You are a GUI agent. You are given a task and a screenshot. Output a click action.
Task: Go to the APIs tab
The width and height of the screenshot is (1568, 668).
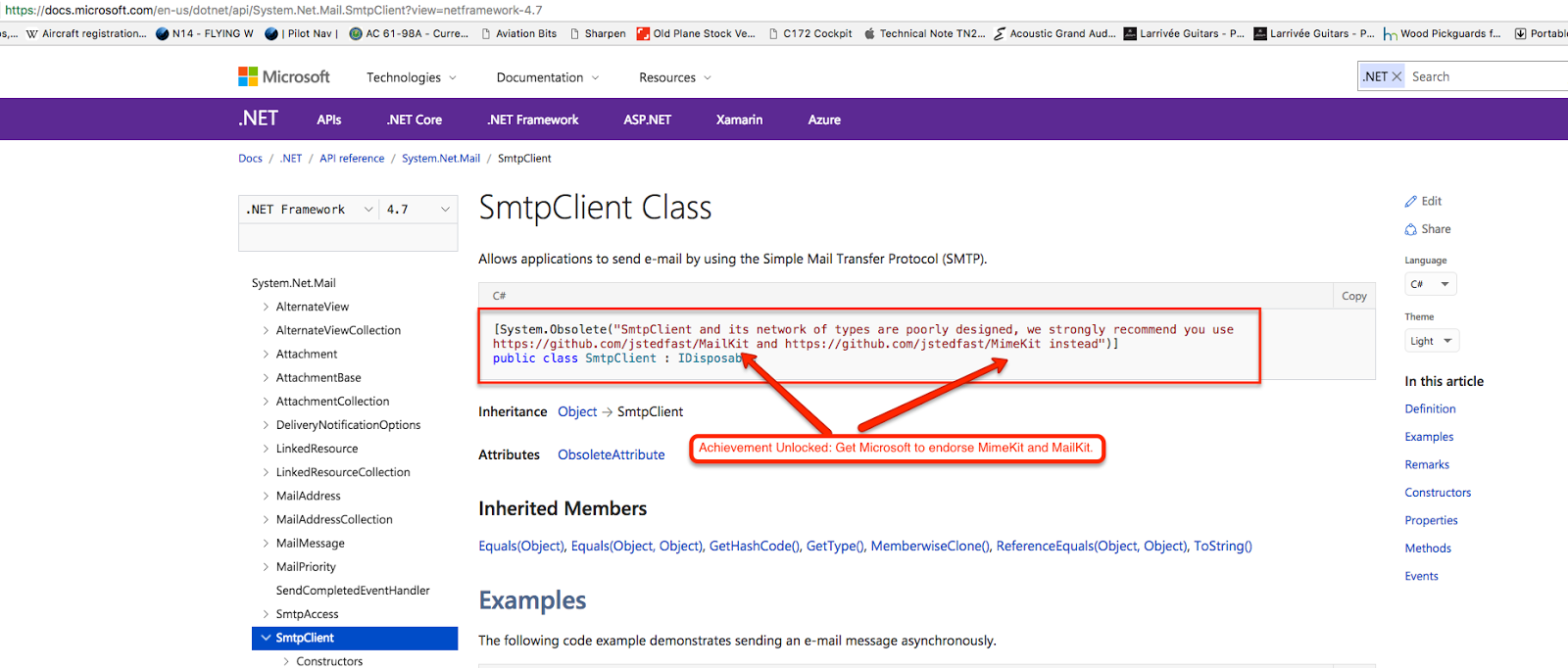(x=329, y=119)
